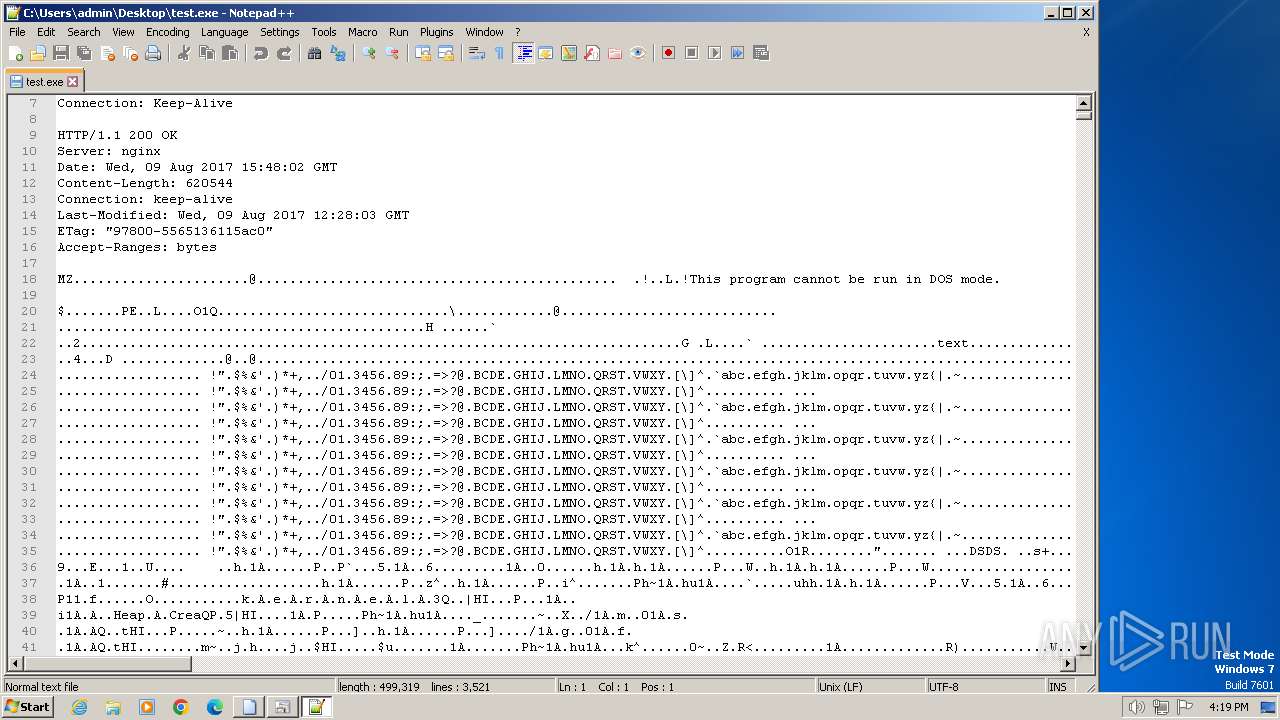Open the Language menu
1280x720 pixels.
click(x=224, y=32)
